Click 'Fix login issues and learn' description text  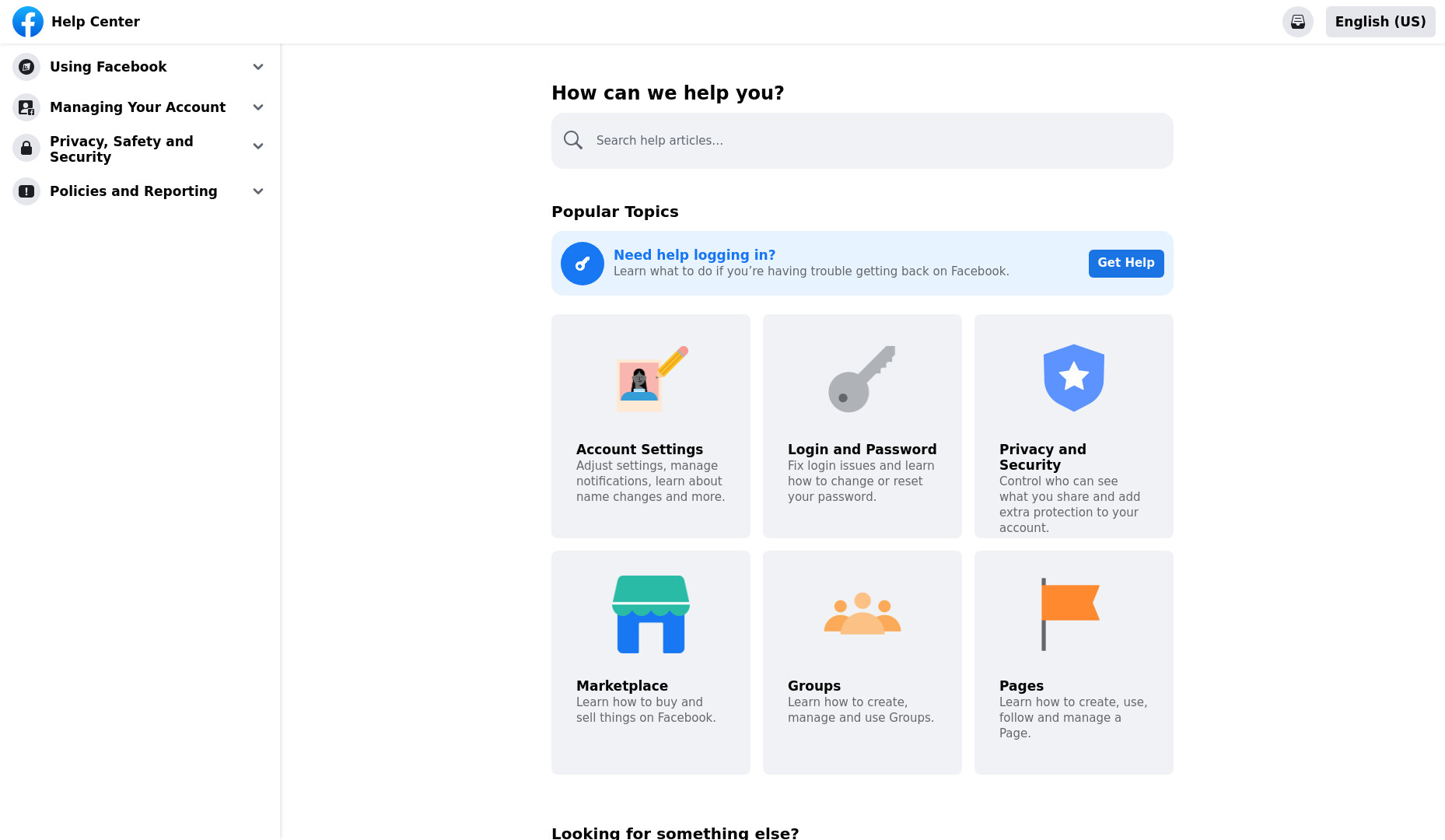(861, 481)
